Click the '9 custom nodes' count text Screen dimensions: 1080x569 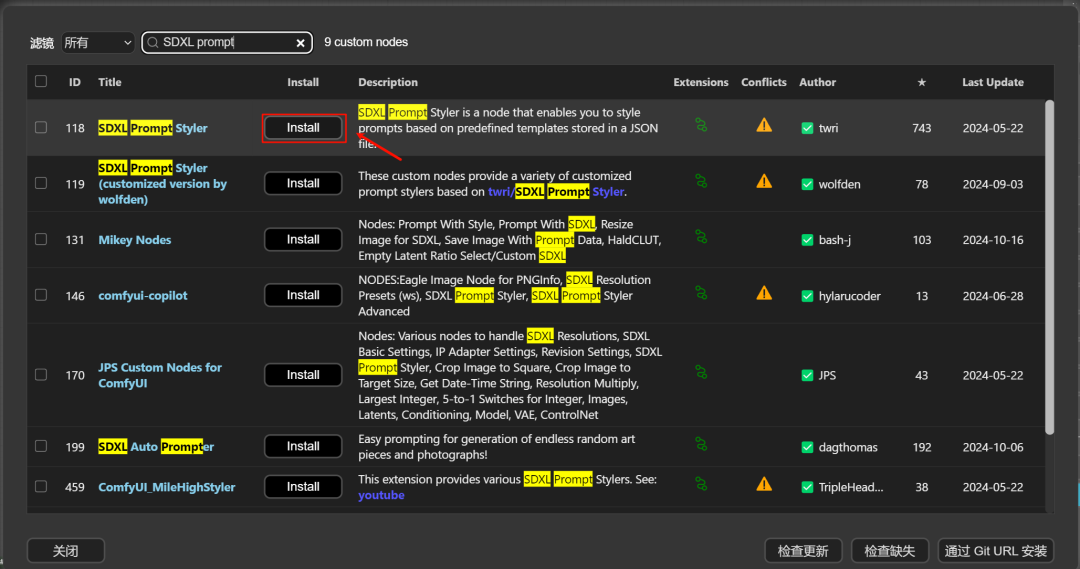pos(366,42)
